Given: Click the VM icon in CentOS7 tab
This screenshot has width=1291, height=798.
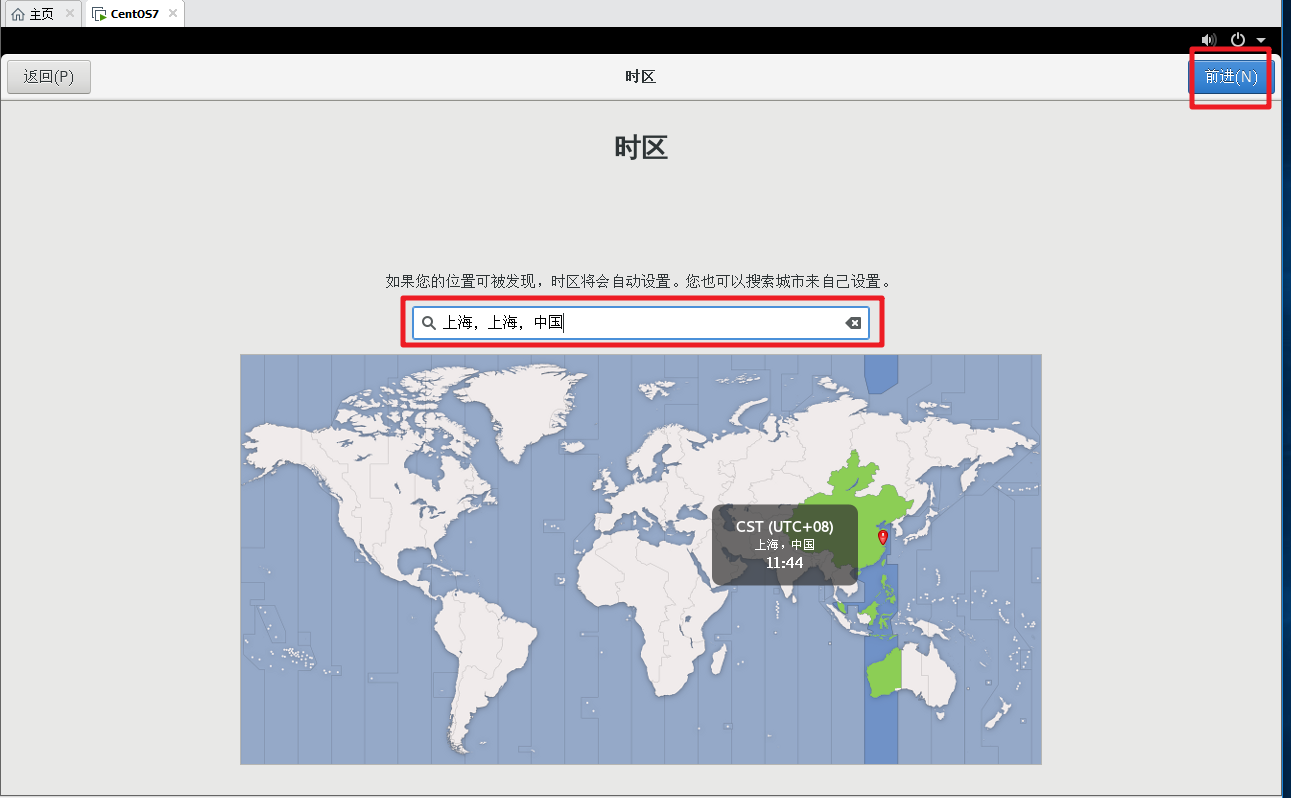Looking at the screenshot, I should point(99,14).
